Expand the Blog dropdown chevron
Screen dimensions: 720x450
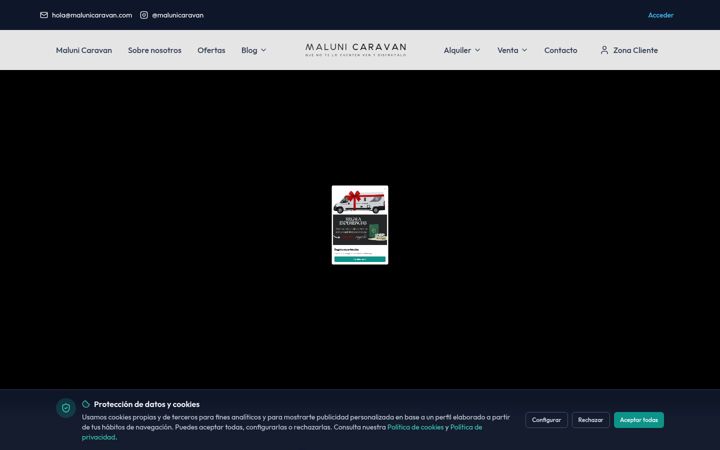[x=264, y=50]
